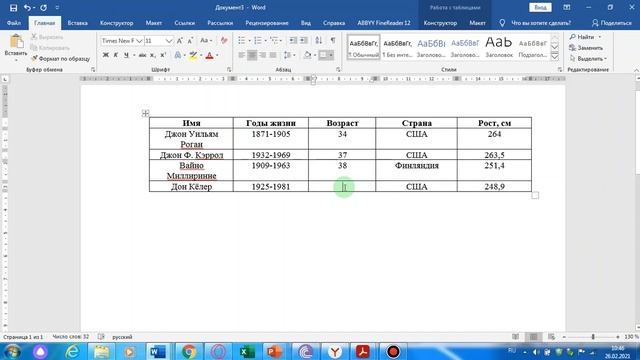The image size is (640, 360).
Task: Toggle underline (Ч) formatting
Action: [x=126, y=55]
